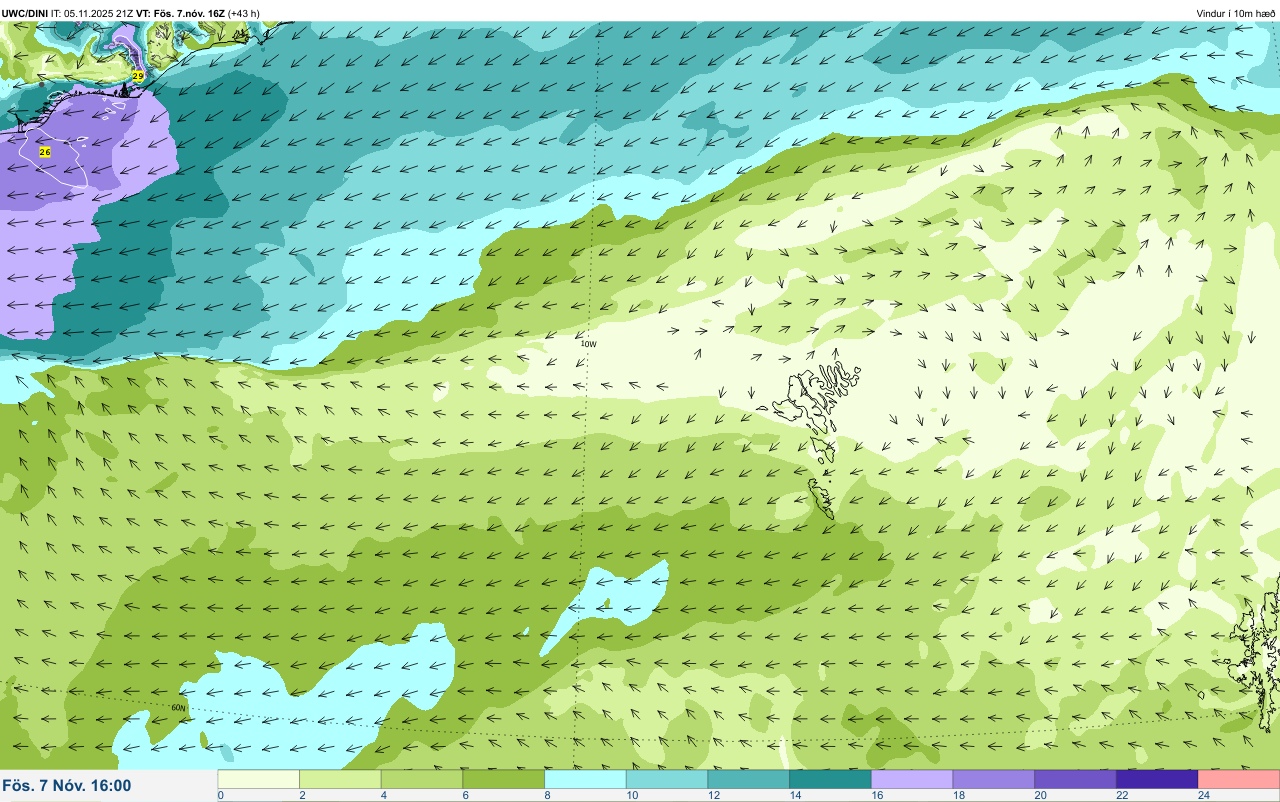Click the lavender 16–18 legend swatch
This screenshot has width=1280, height=802.
pos(912,779)
